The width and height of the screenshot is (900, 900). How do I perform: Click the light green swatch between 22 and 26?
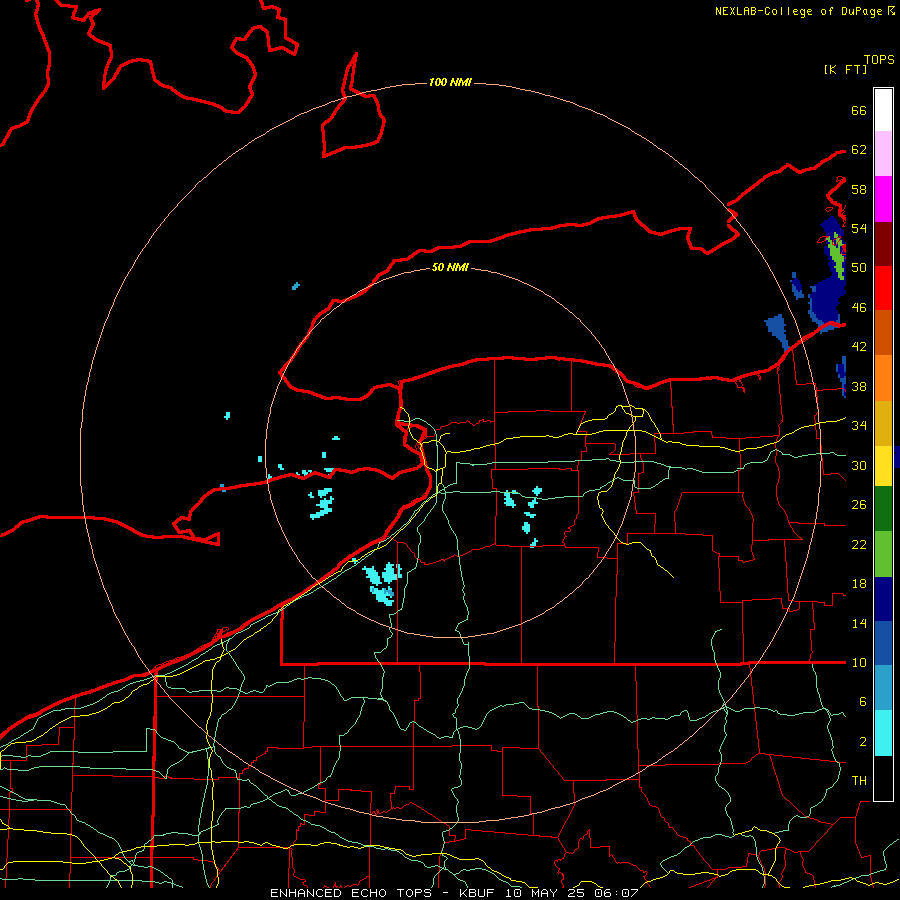[883, 554]
